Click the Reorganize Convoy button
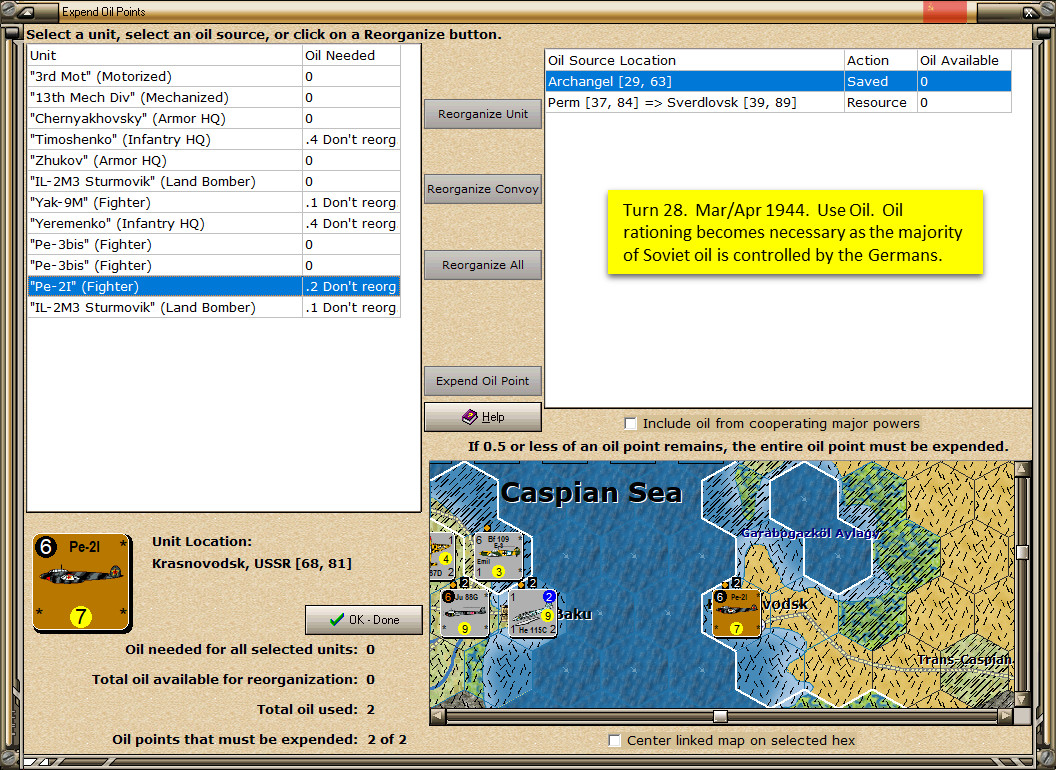Screen dimensions: 1056x770 [x=483, y=189]
